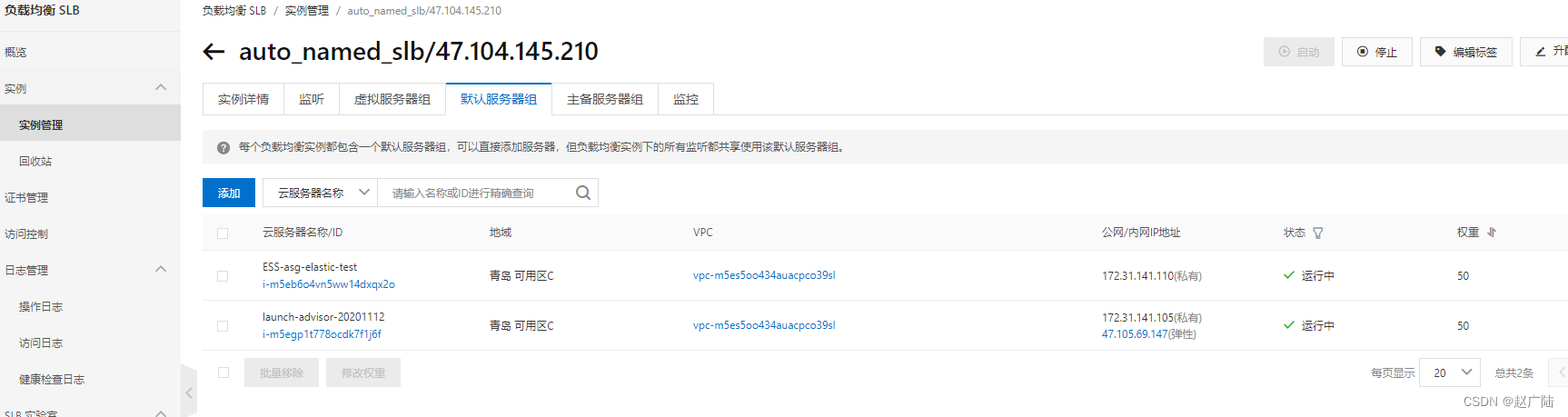1568x417 pixels.
Task: Click 负载均衡 SLB in the breadcrumb
Action: tap(234, 11)
